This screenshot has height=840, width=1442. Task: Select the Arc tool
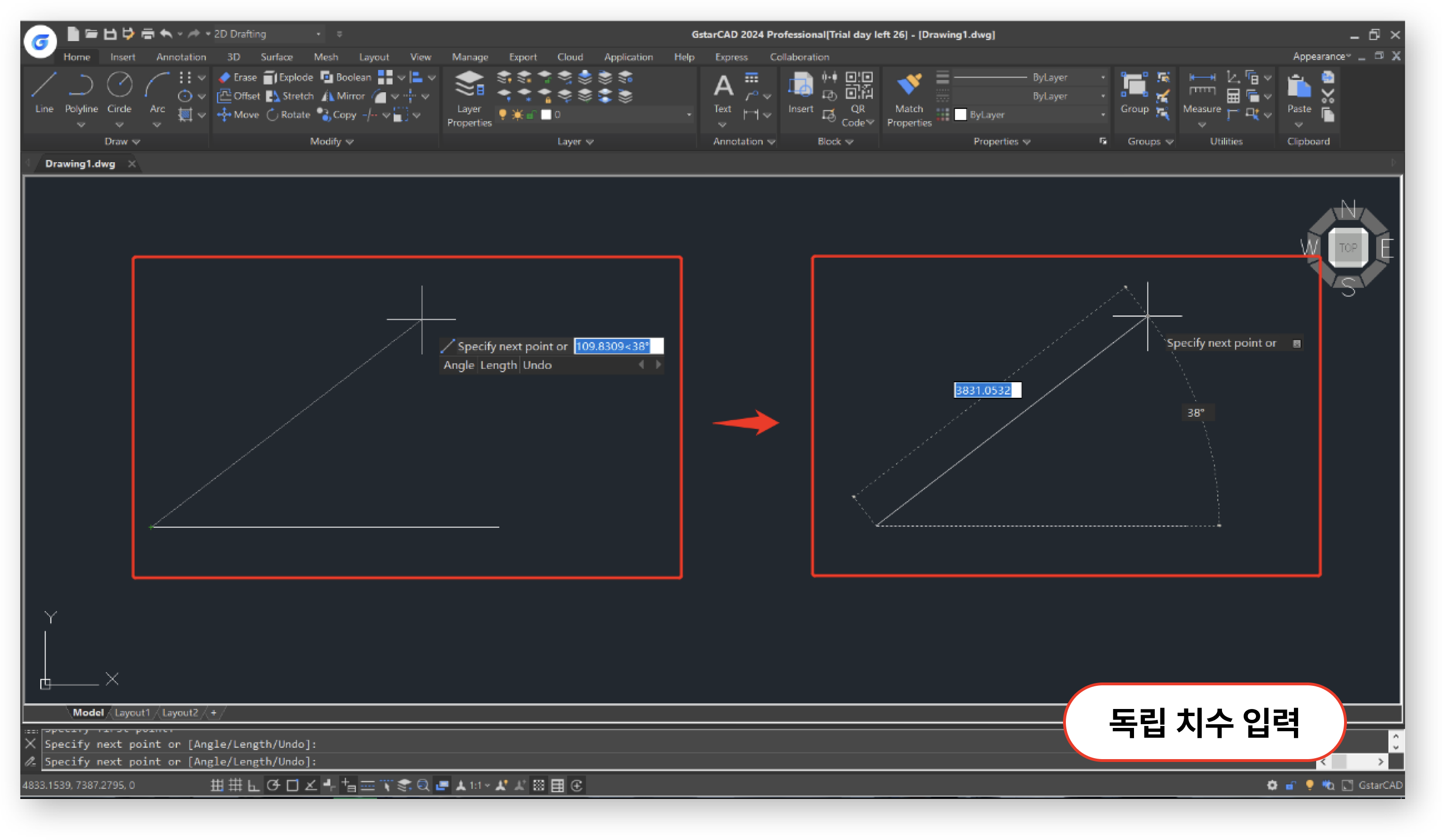[157, 92]
